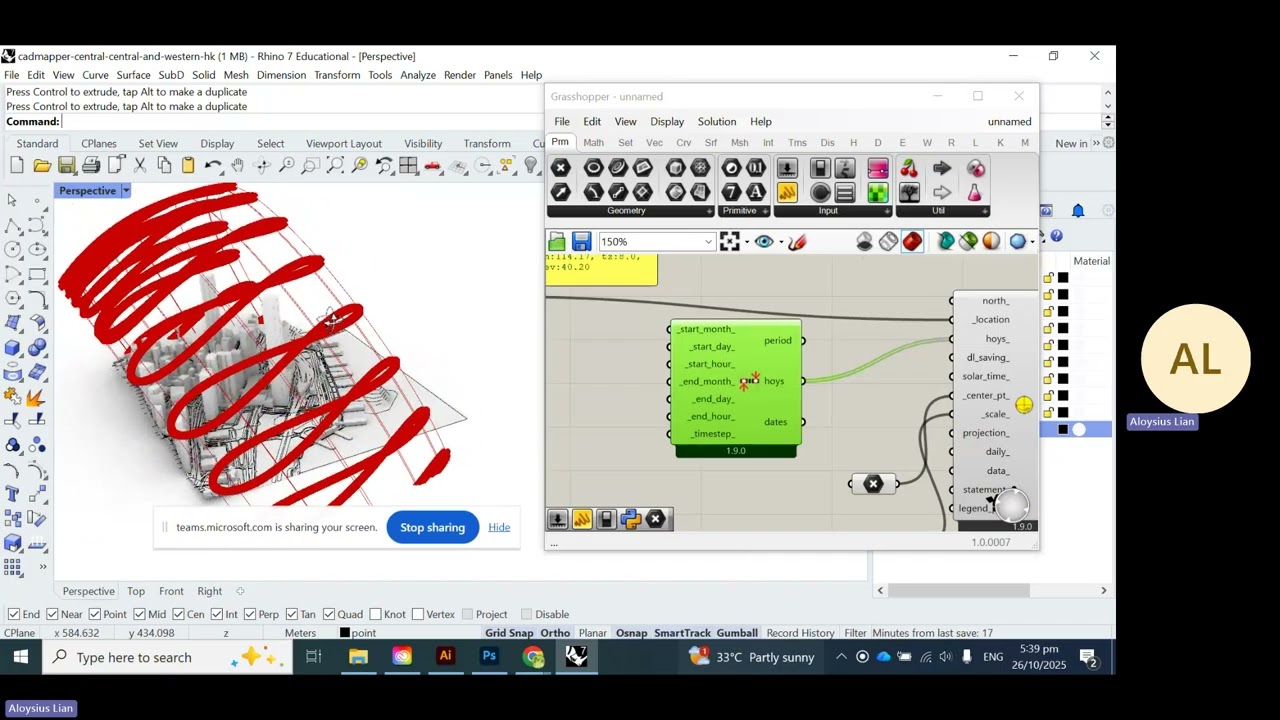The image size is (1280, 720).
Task: Show hidden Windows system tray icons
Action: pos(841,657)
